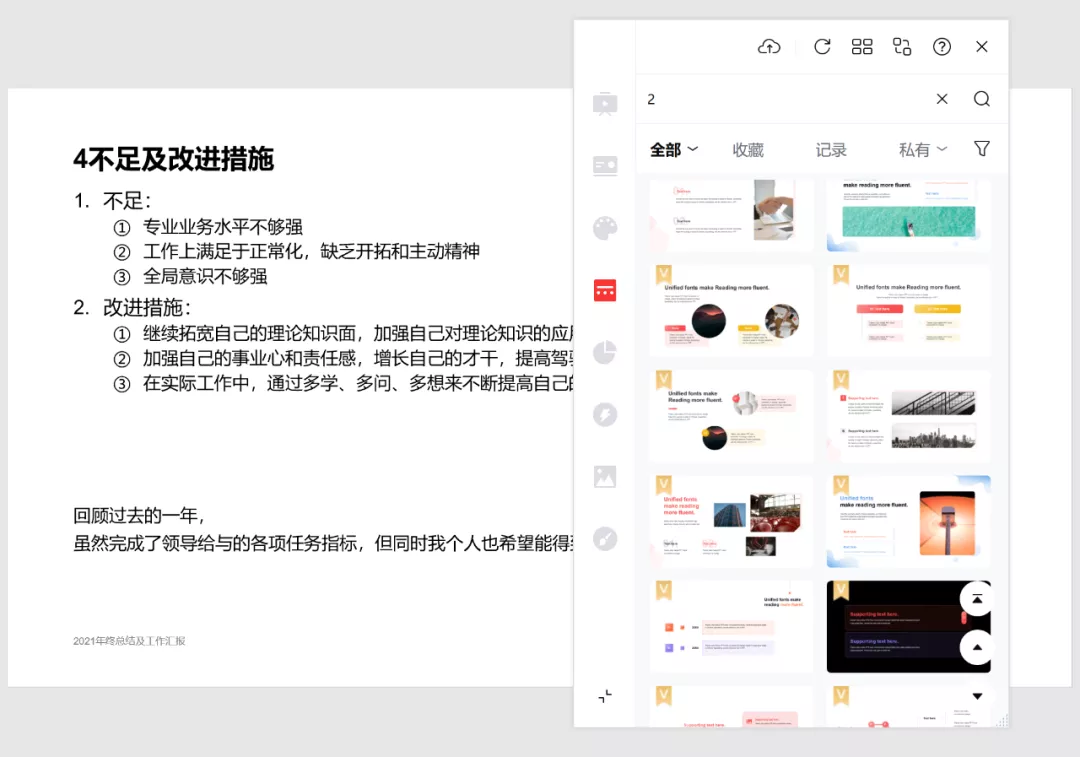Image resolution: width=1080 pixels, height=757 pixels.
Task: Open the card layout sidebar panel
Action: [x=605, y=165]
